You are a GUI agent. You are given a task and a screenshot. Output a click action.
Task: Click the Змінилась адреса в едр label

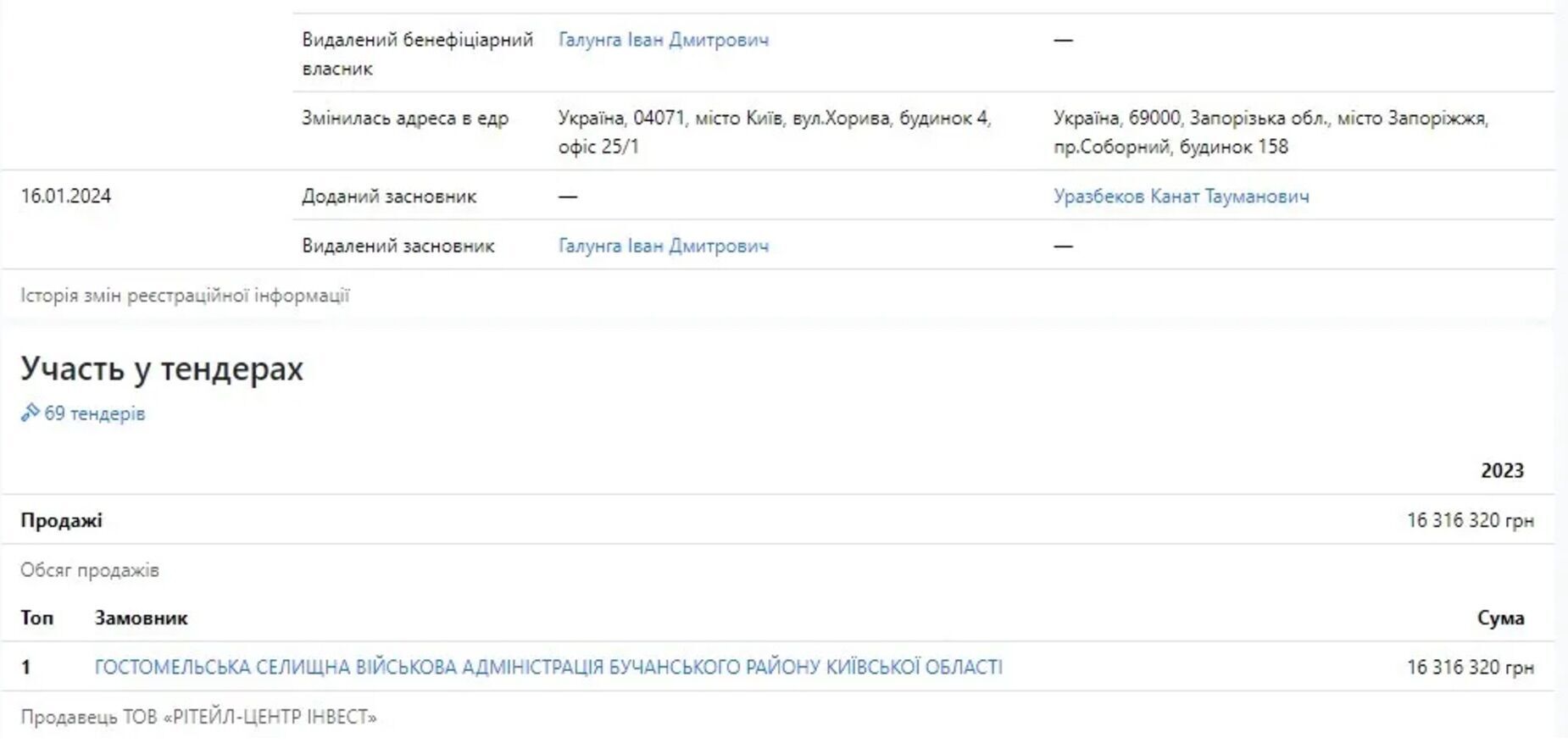point(405,119)
